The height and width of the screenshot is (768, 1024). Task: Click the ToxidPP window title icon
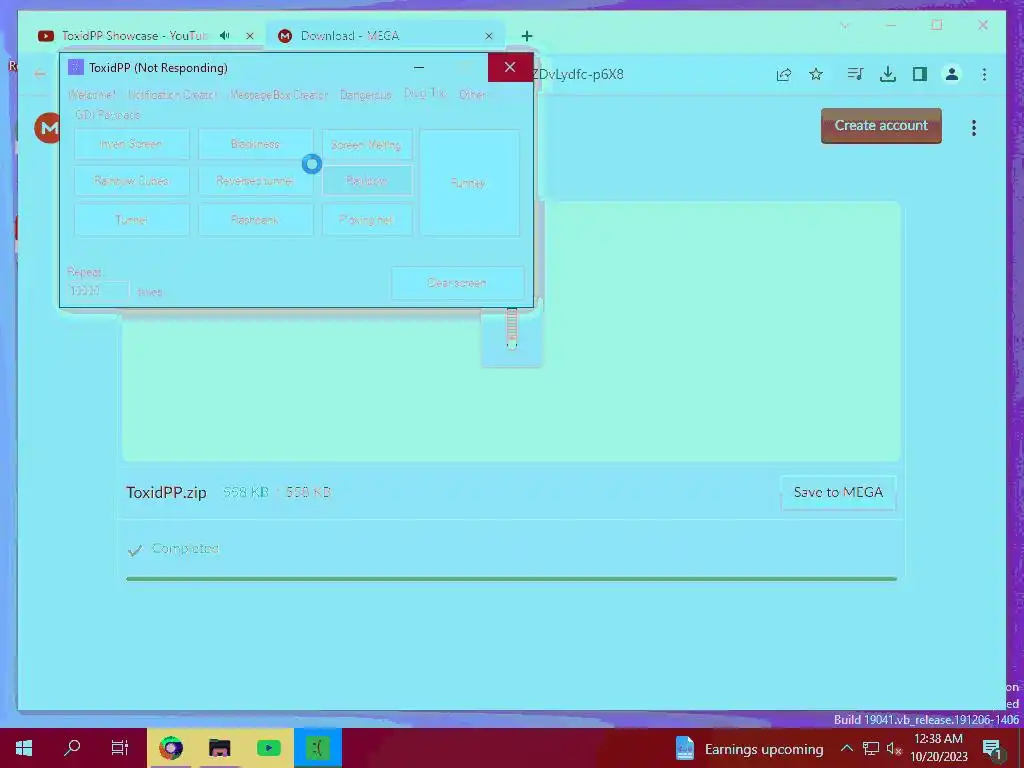point(76,67)
